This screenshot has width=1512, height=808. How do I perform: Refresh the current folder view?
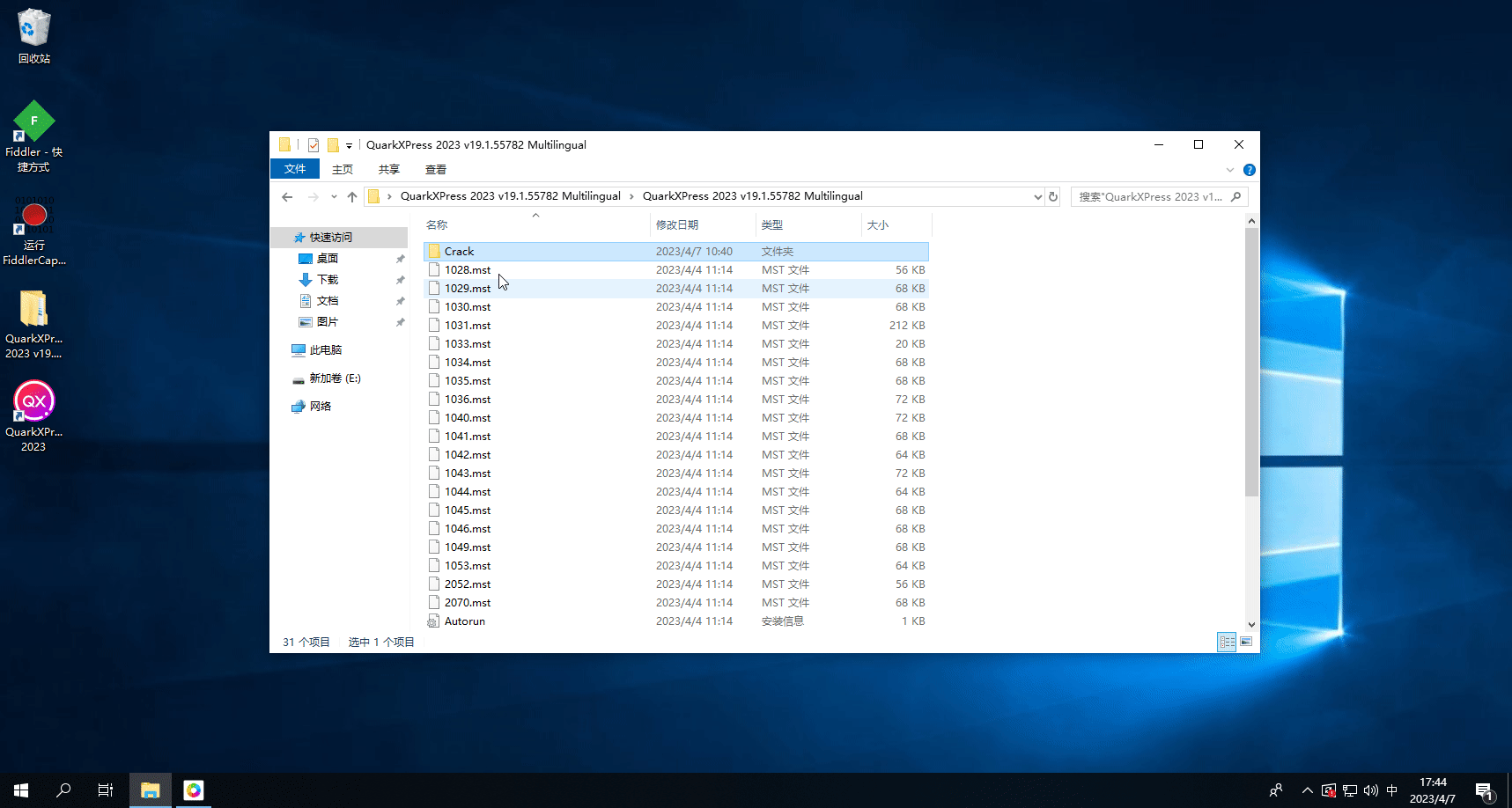[x=1053, y=197]
